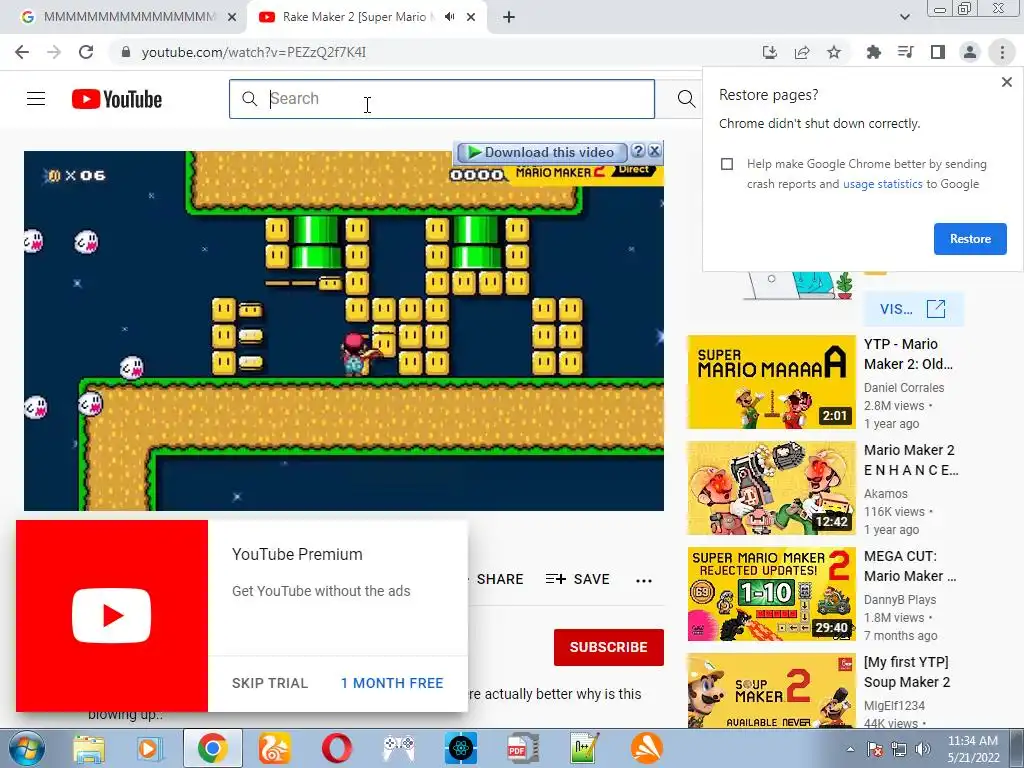The height and width of the screenshot is (768, 1024).
Task: Click the Daniel Corrales channel name
Action: [904, 388]
